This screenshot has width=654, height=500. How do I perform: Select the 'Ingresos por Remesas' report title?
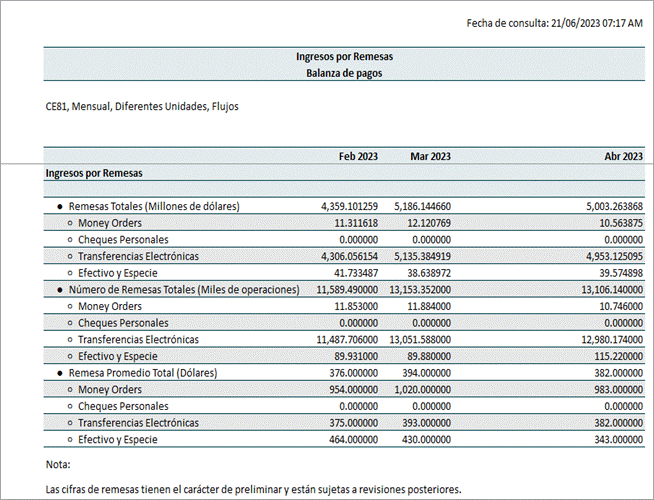[x=345, y=56]
